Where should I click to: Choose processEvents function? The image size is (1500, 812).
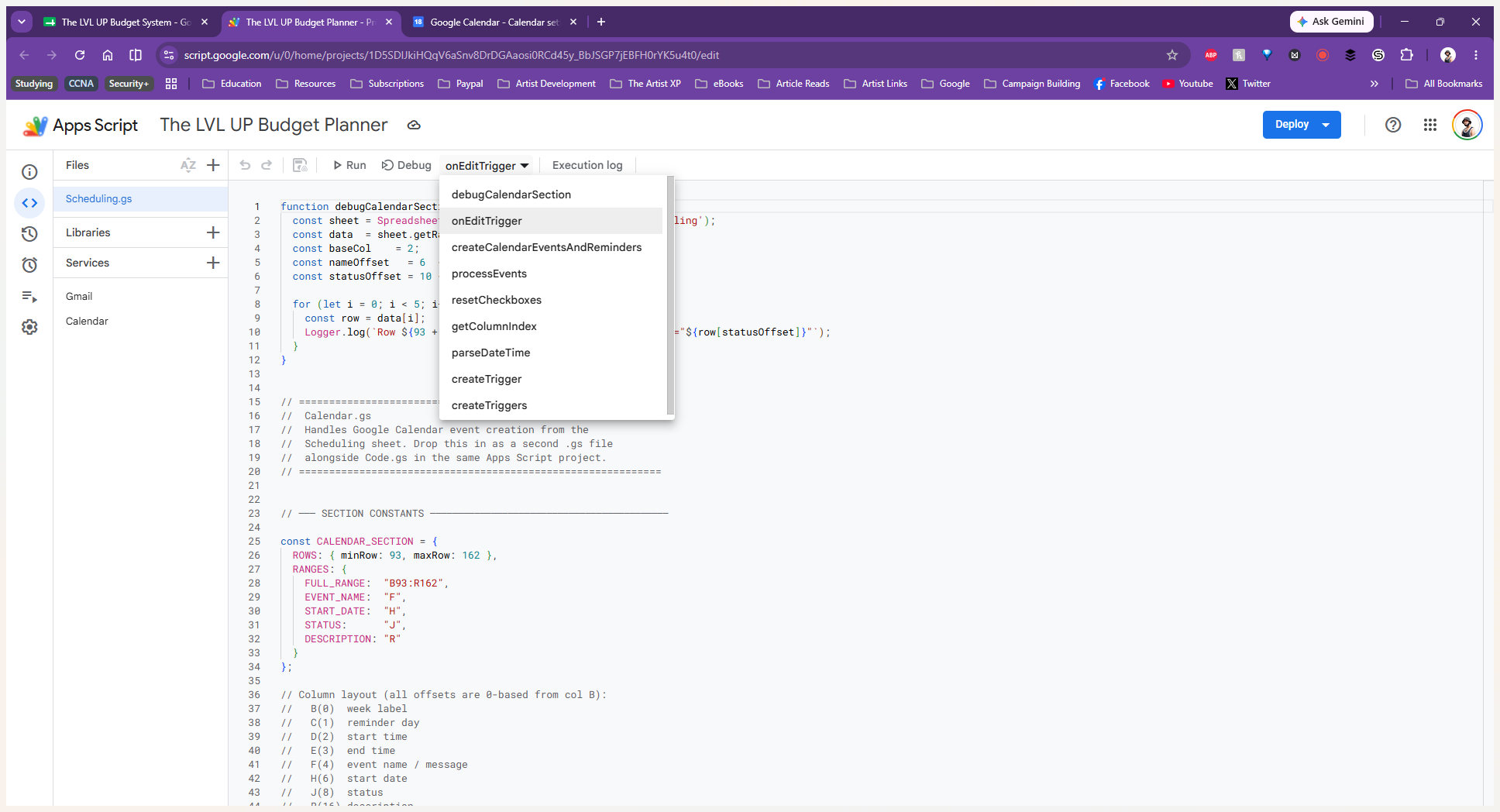[x=551, y=274]
